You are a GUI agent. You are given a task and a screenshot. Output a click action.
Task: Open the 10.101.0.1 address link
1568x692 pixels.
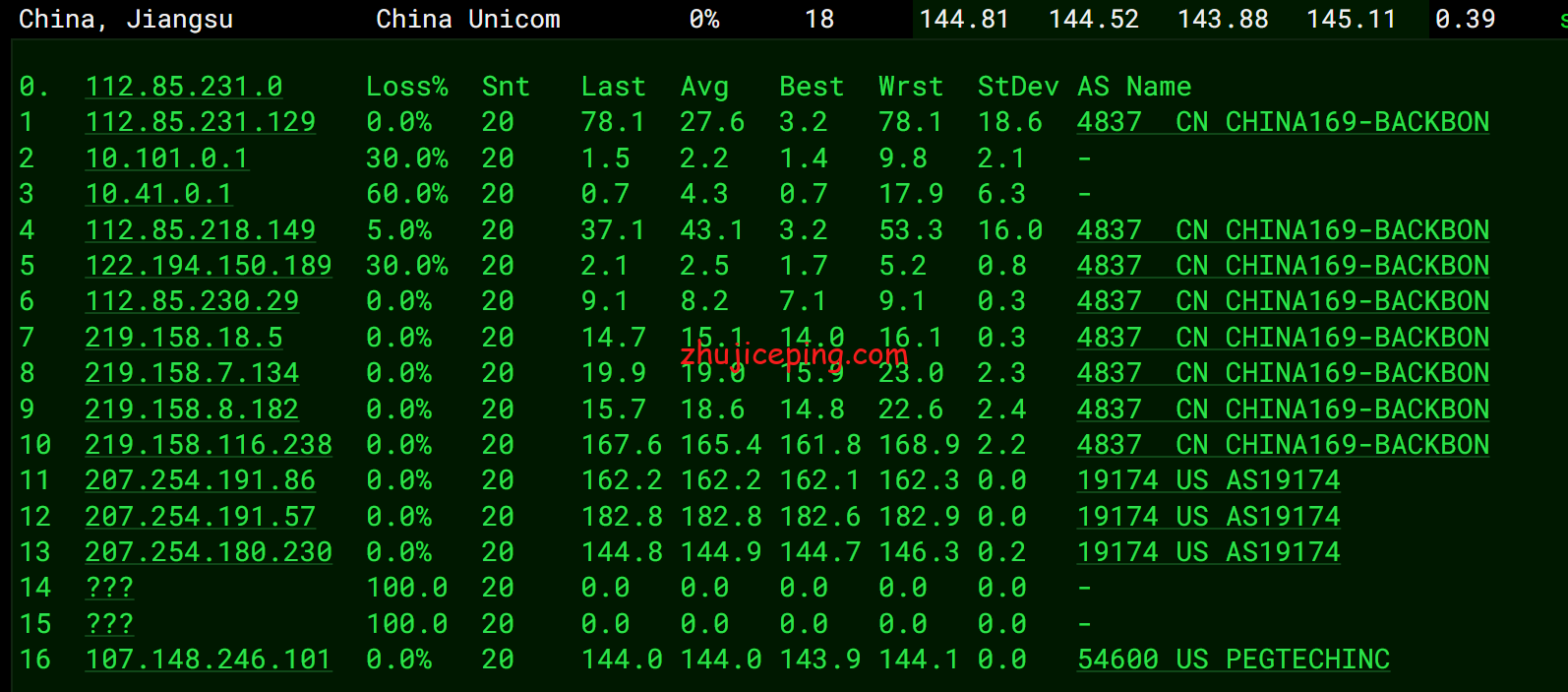pyautogui.click(x=167, y=158)
